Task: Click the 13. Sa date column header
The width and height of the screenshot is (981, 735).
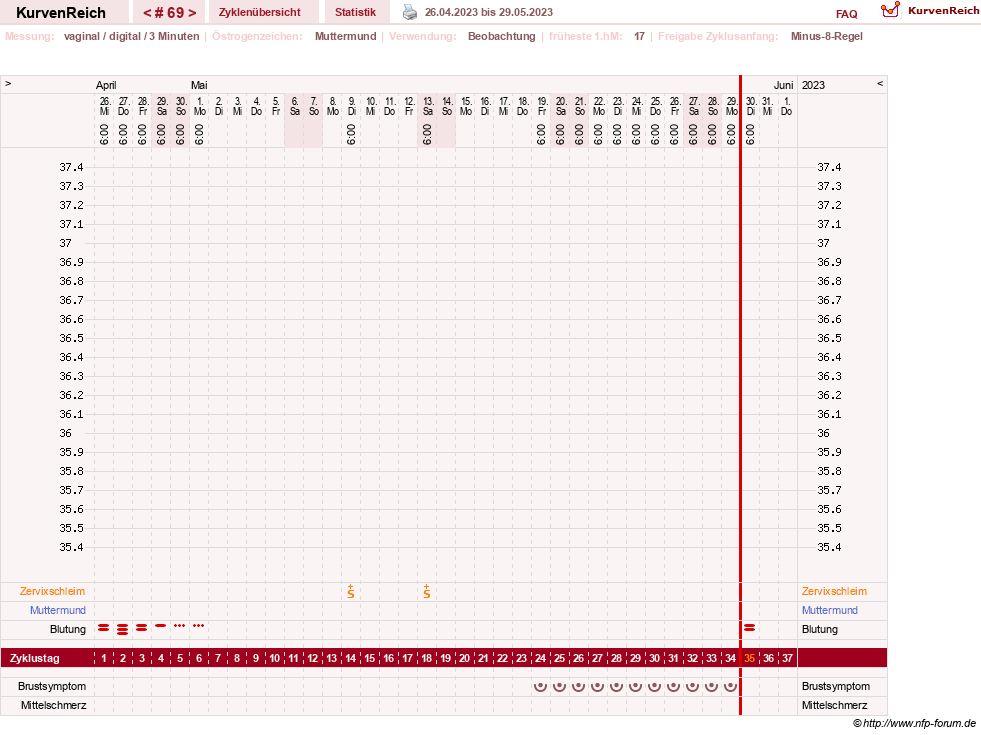Action: [428, 106]
